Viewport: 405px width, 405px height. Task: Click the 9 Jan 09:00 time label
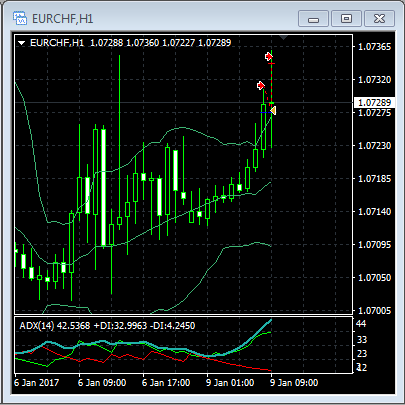pos(294,383)
